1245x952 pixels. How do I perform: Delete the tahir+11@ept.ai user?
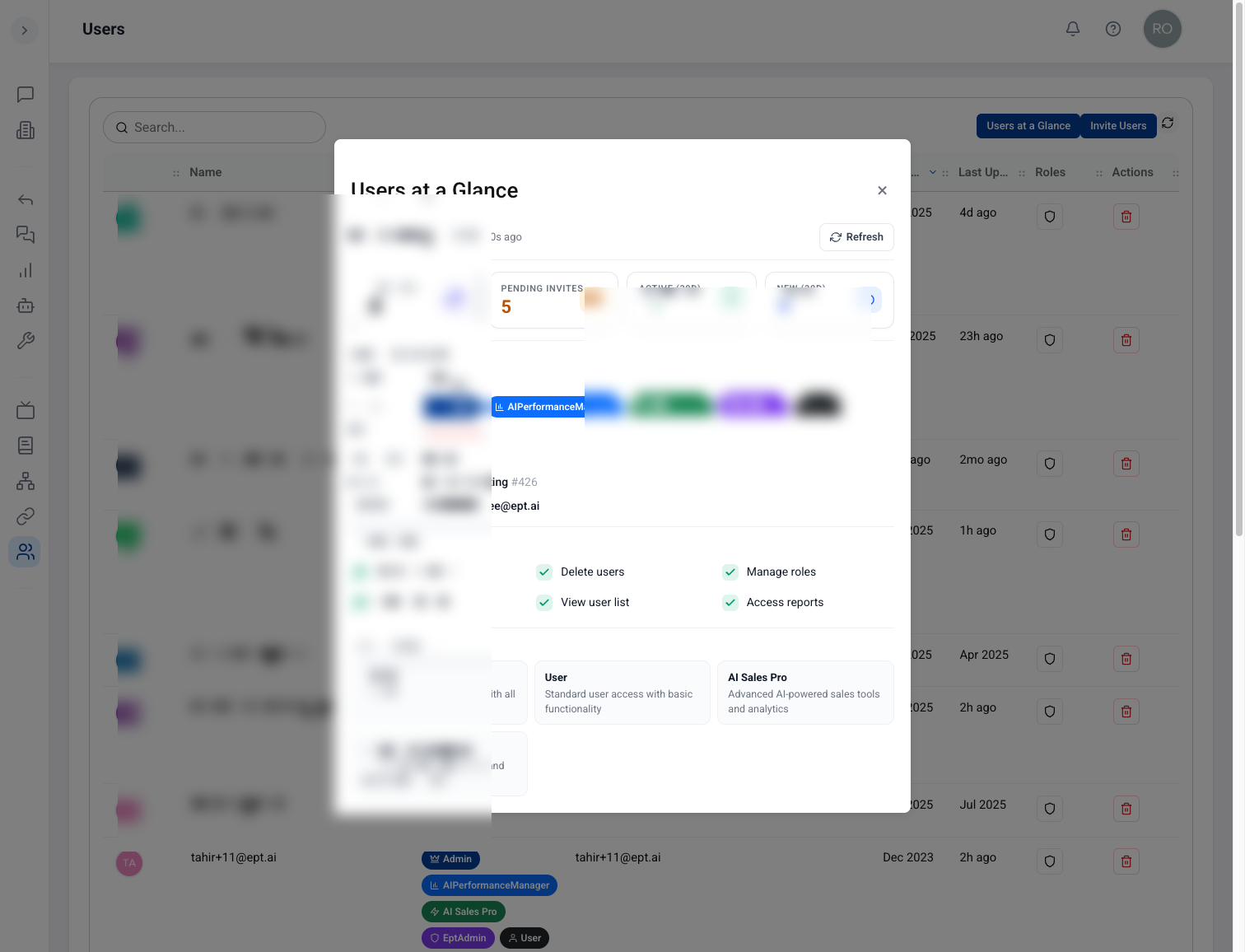[1126, 861]
